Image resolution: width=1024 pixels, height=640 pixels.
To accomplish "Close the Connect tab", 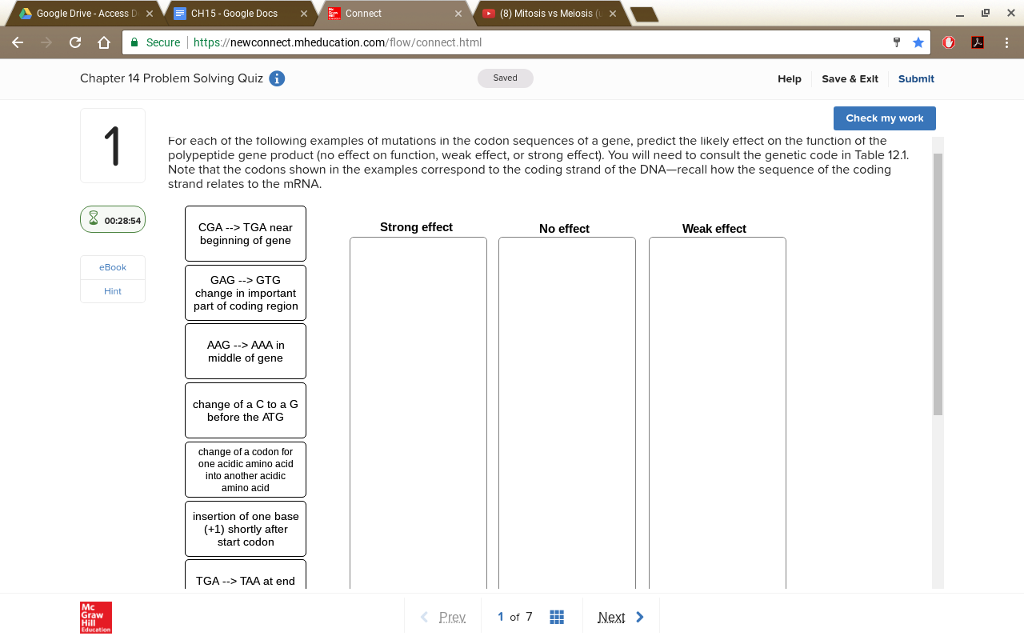I will [x=458, y=14].
